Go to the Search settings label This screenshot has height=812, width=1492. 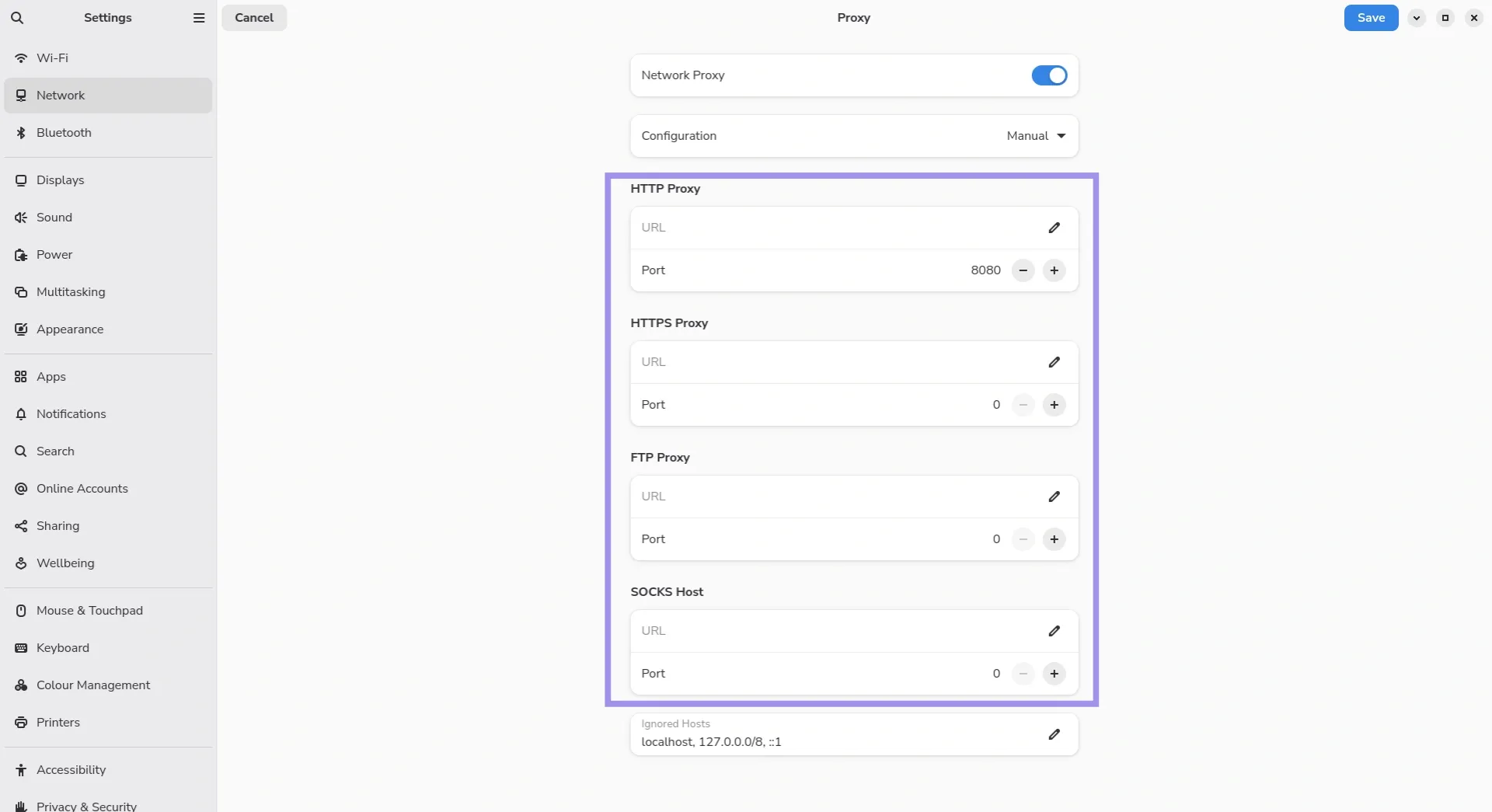click(55, 451)
